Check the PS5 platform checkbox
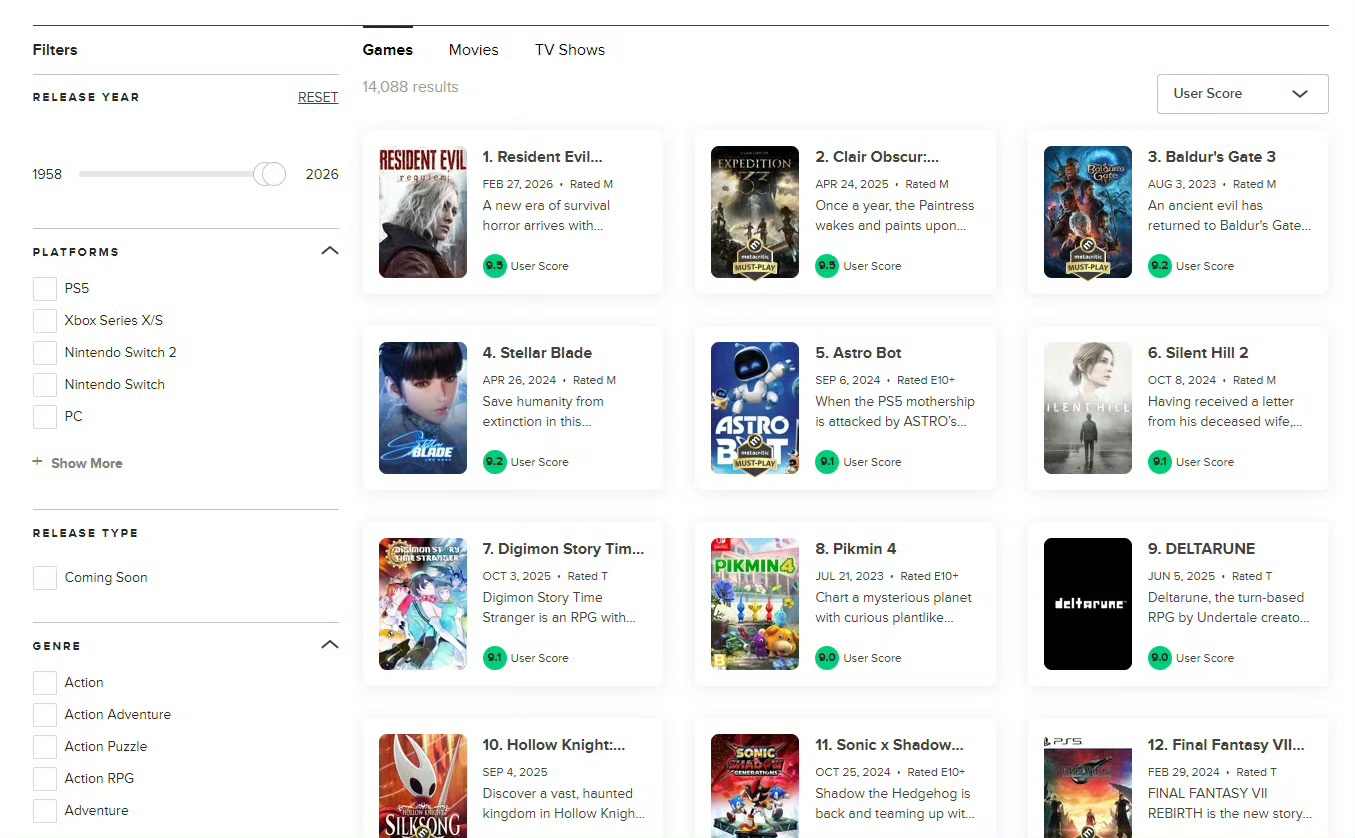Viewport: 1355px width, 838px height. pos(45,289)
